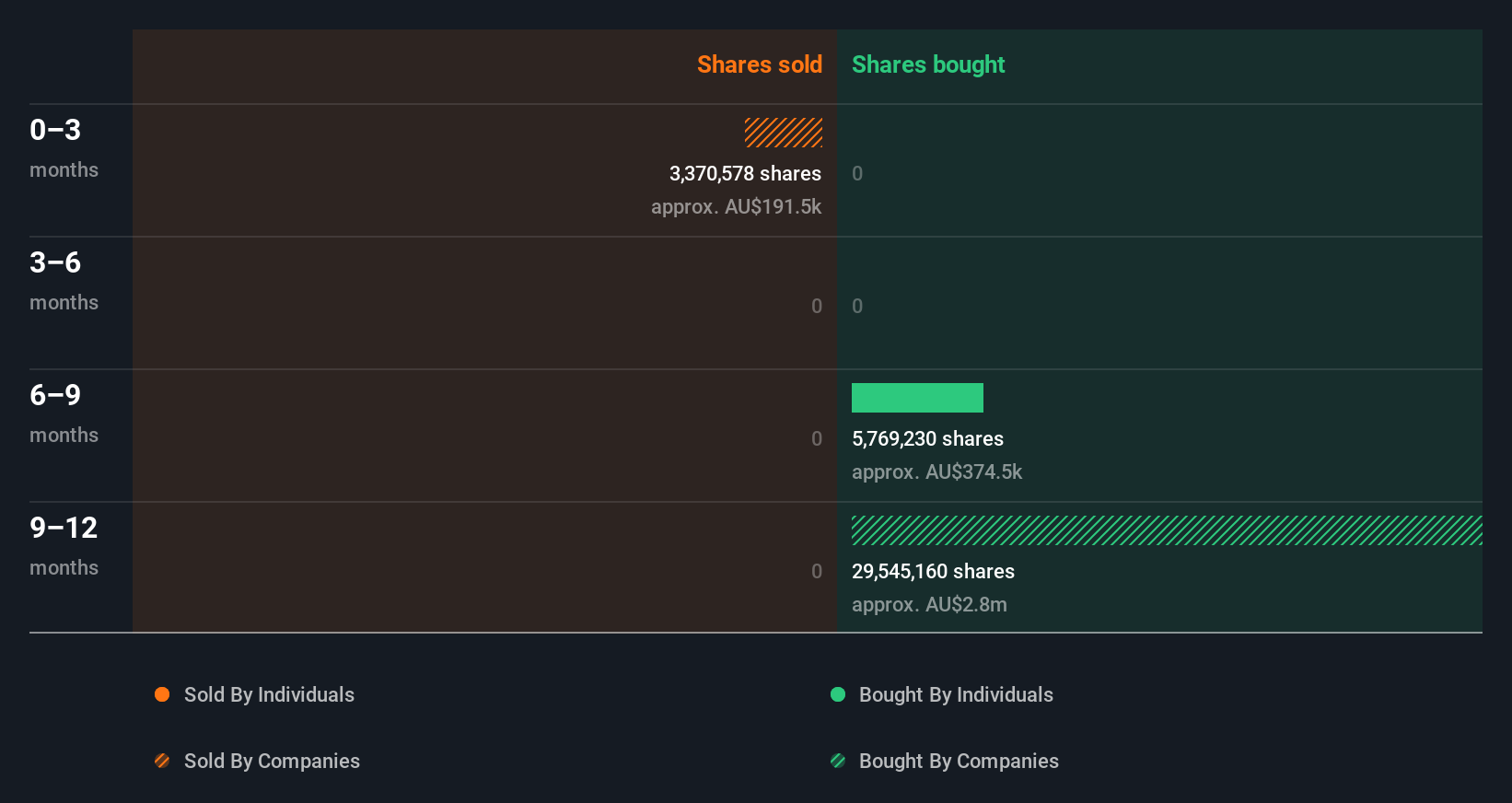Toggle the Bought By Companies legend label
This screenshot has height=803, width=1512.
click(x=959, y=761)
